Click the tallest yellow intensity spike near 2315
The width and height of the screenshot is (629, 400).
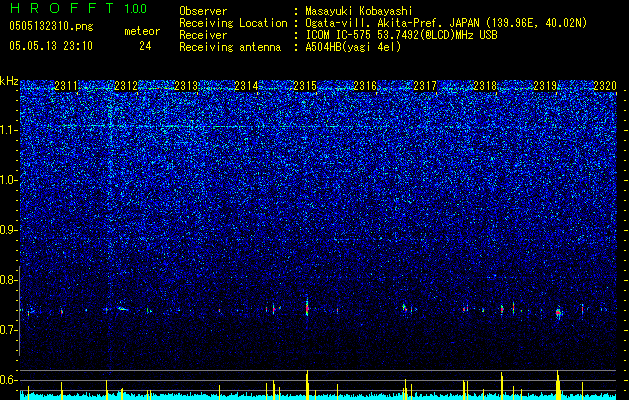click(x=307, y=384)
